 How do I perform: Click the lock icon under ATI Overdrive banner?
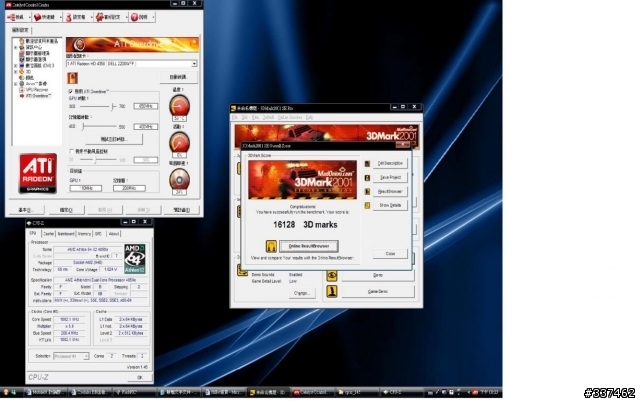pos(73,78)
